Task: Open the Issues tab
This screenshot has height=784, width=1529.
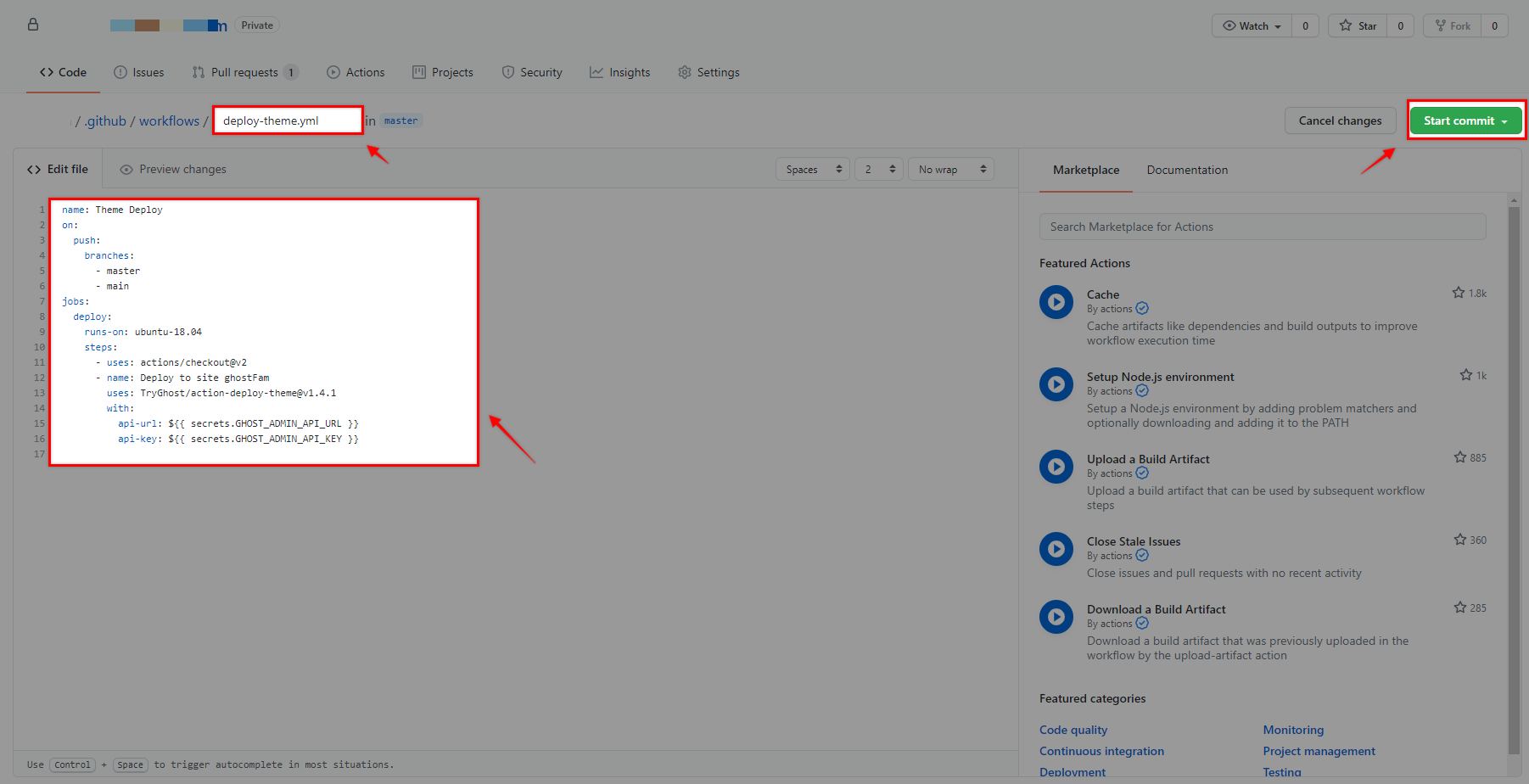Action: tap(139, 72)
